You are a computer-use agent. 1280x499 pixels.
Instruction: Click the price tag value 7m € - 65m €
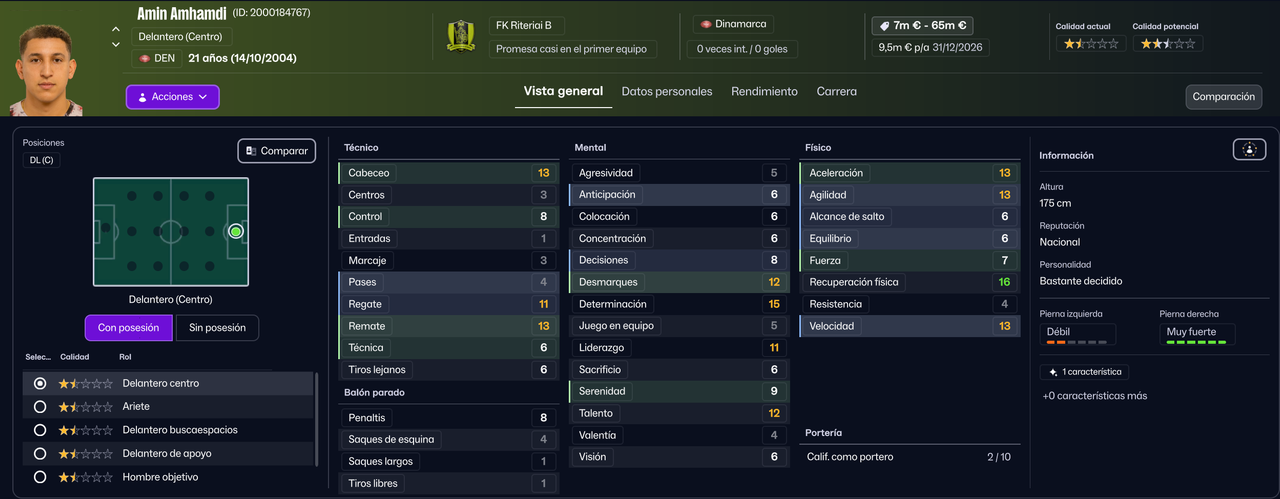tap(922, 26)
